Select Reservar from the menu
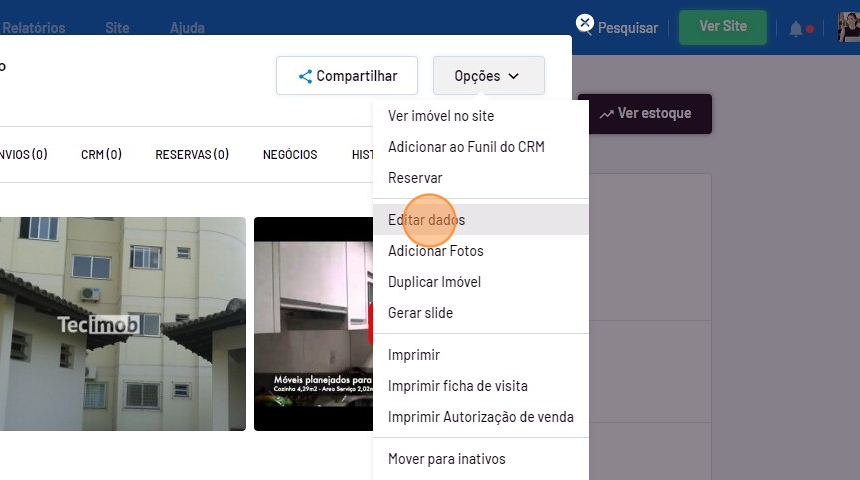The width and height of the screenshot is (860, 480). [415, 178]
